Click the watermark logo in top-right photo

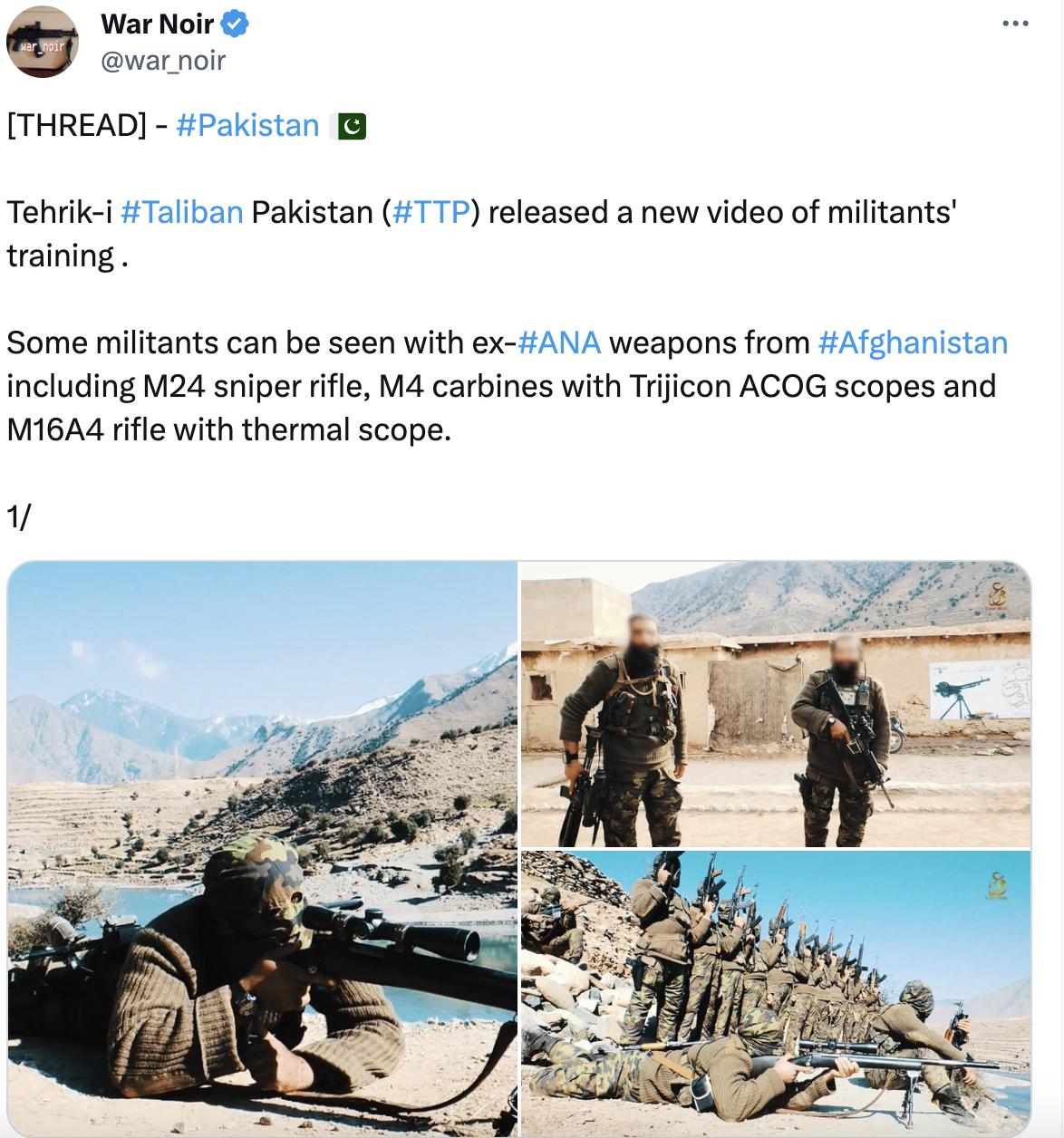(998, 595)
